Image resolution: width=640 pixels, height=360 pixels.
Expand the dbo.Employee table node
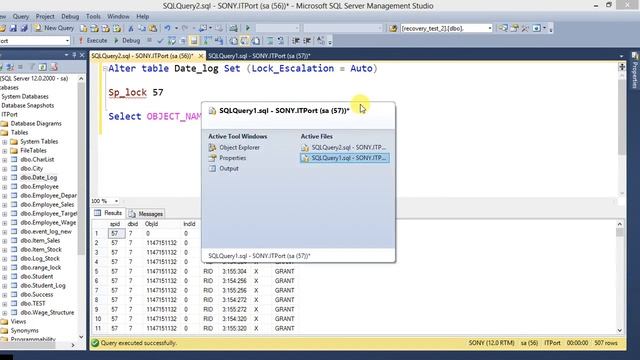pos(4,187)
